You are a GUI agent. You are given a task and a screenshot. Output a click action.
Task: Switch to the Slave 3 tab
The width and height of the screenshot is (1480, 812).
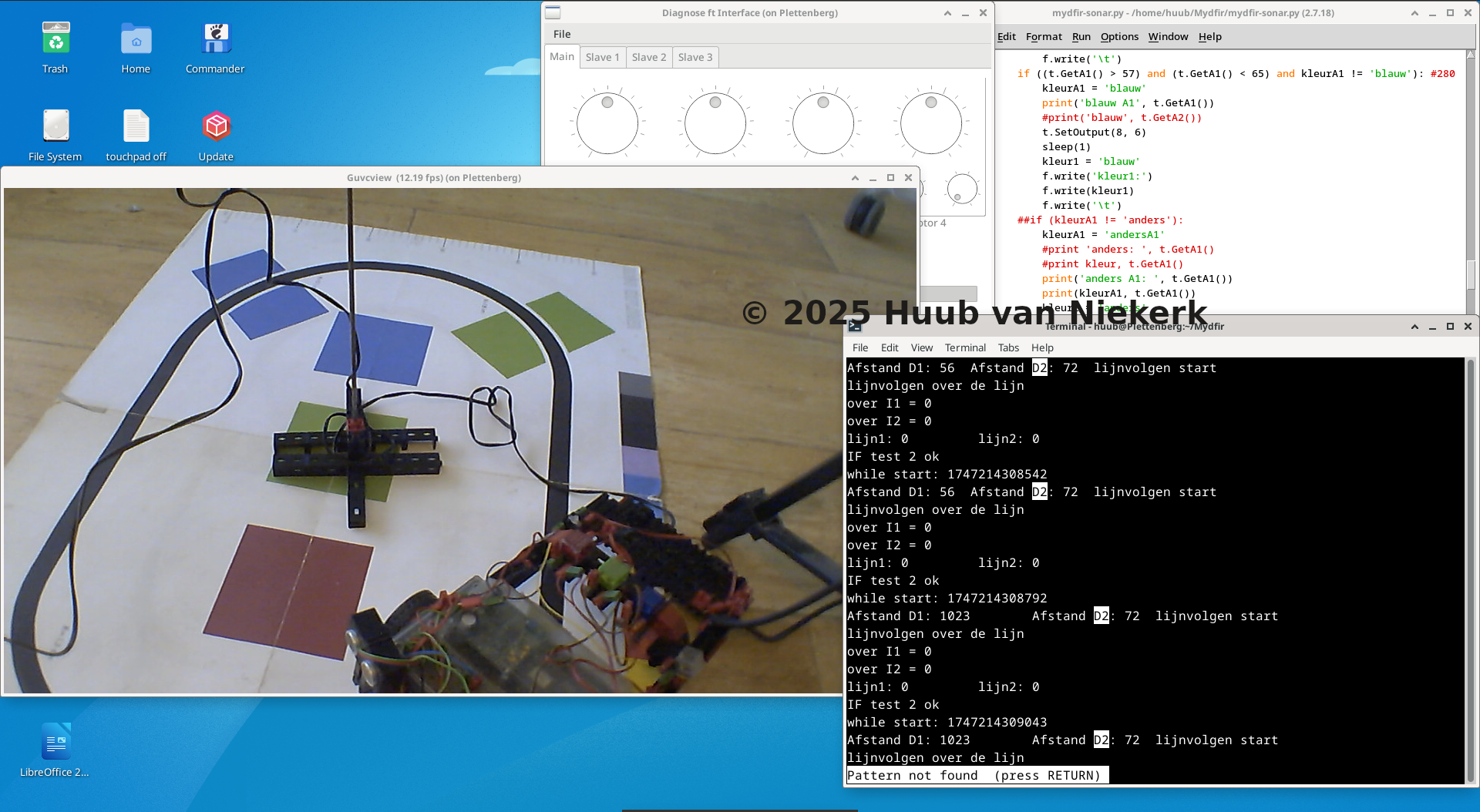click(x=695, y=57)
